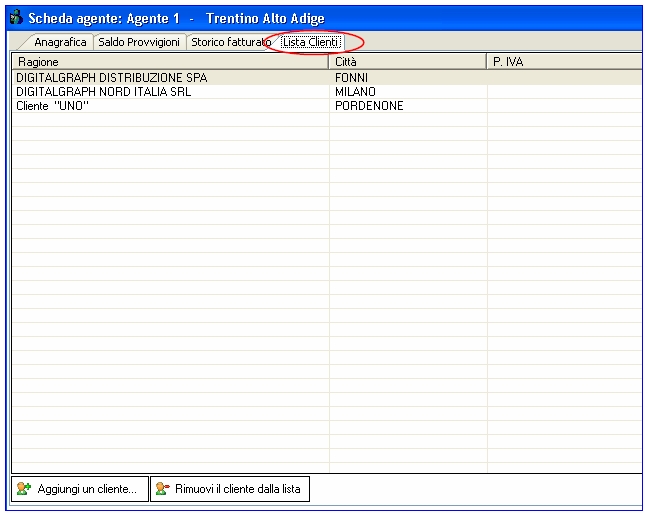
Task: Click the agent icon in the title bar
Action: [16, 18]
